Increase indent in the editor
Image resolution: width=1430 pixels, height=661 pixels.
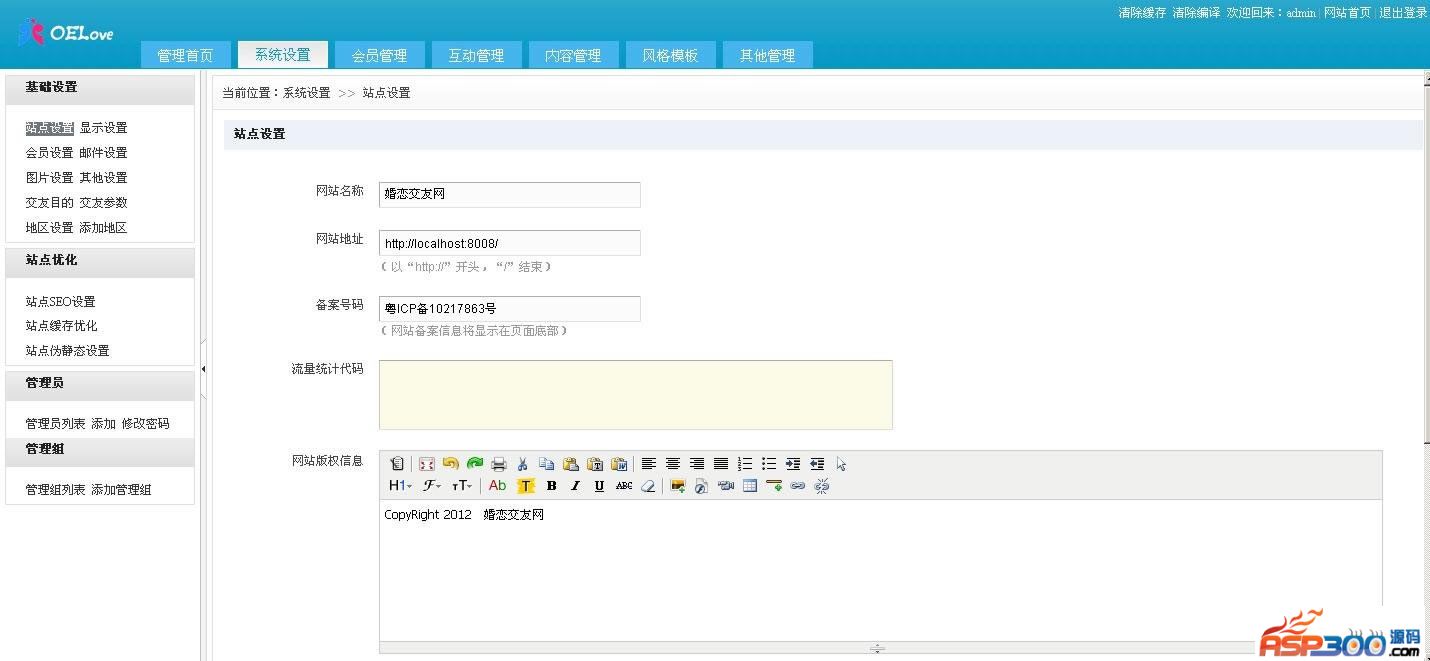click(x=793, y=464)
